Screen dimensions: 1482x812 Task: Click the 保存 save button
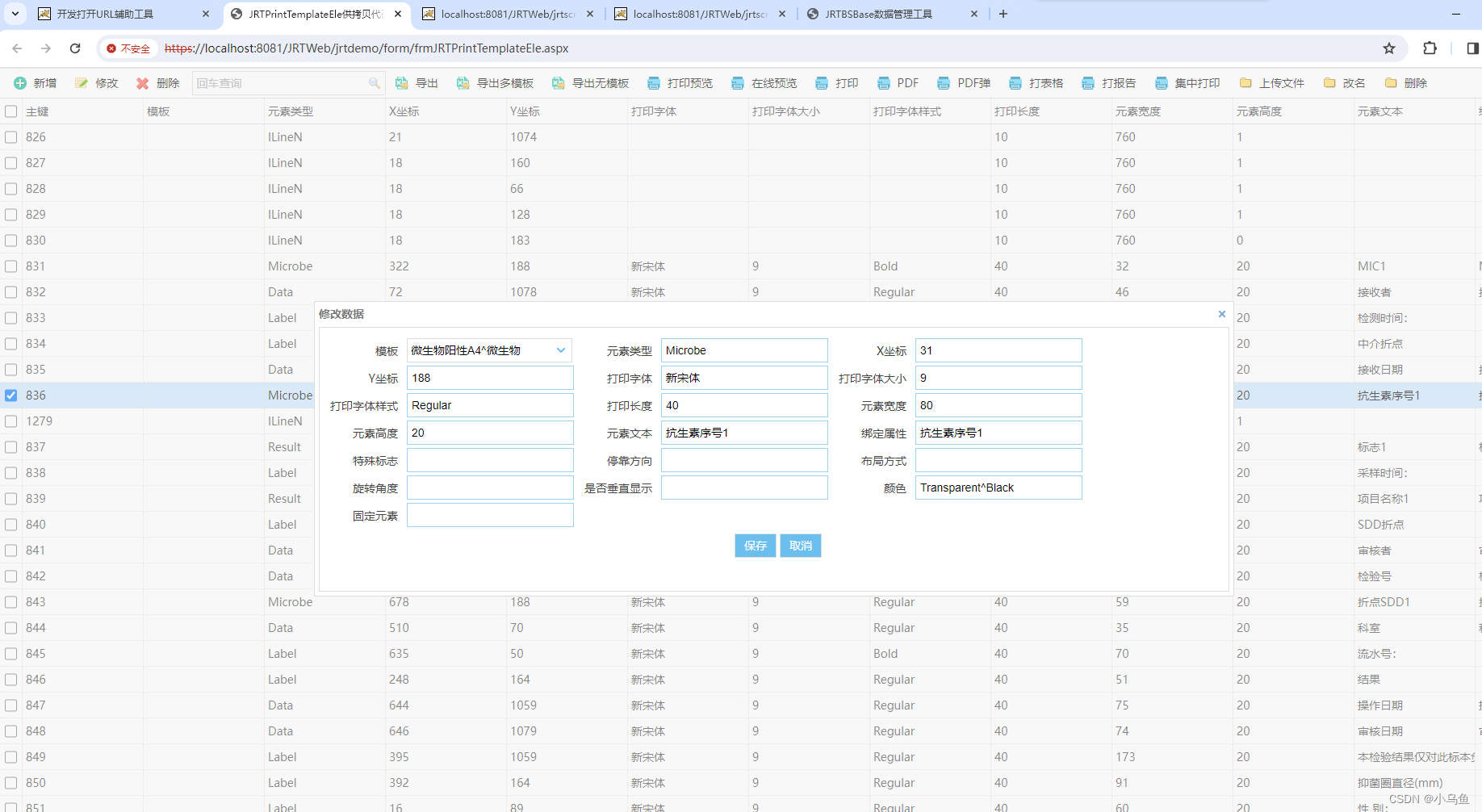click(755, 546)
